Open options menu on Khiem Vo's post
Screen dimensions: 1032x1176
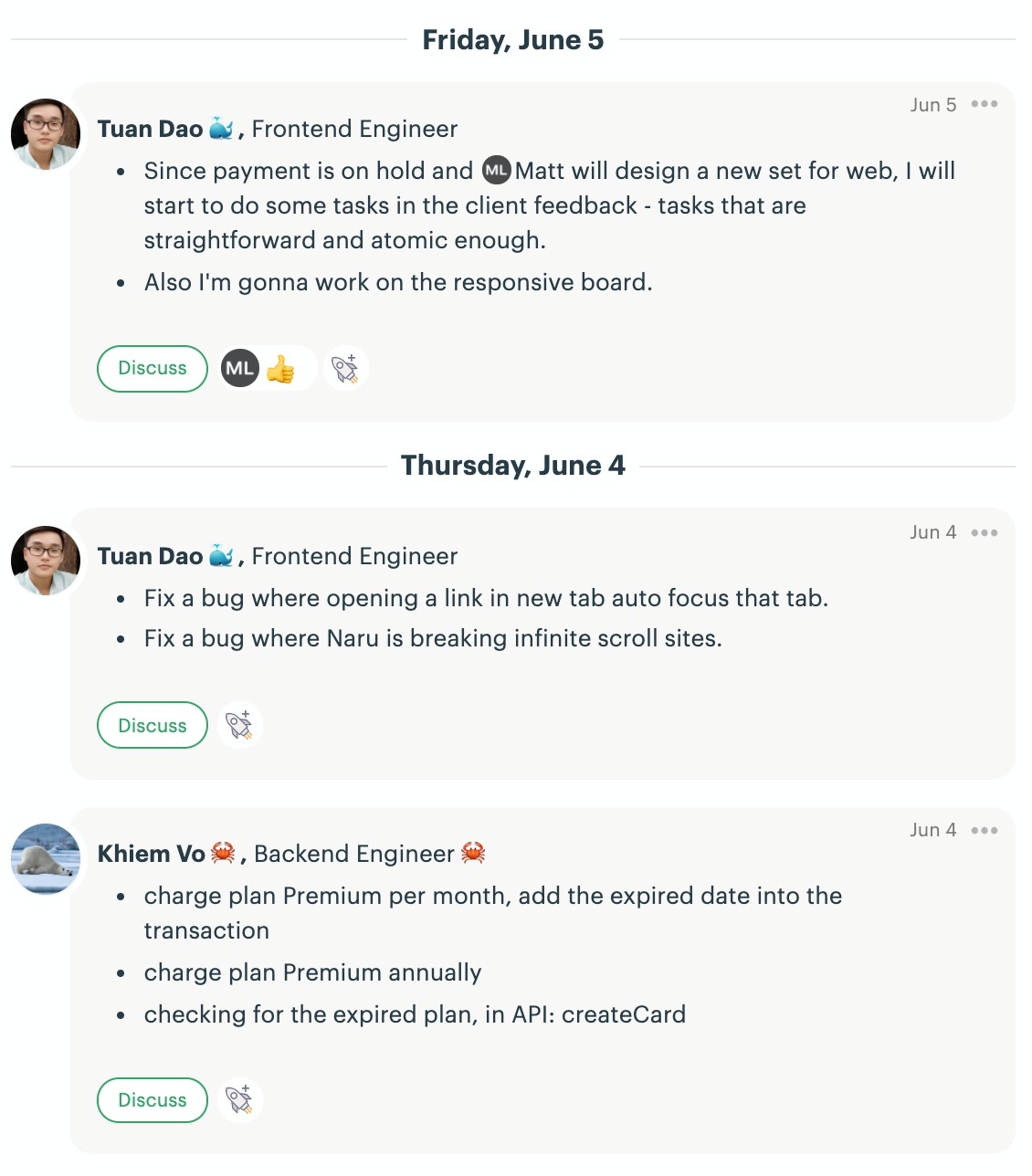coord(985,830)
